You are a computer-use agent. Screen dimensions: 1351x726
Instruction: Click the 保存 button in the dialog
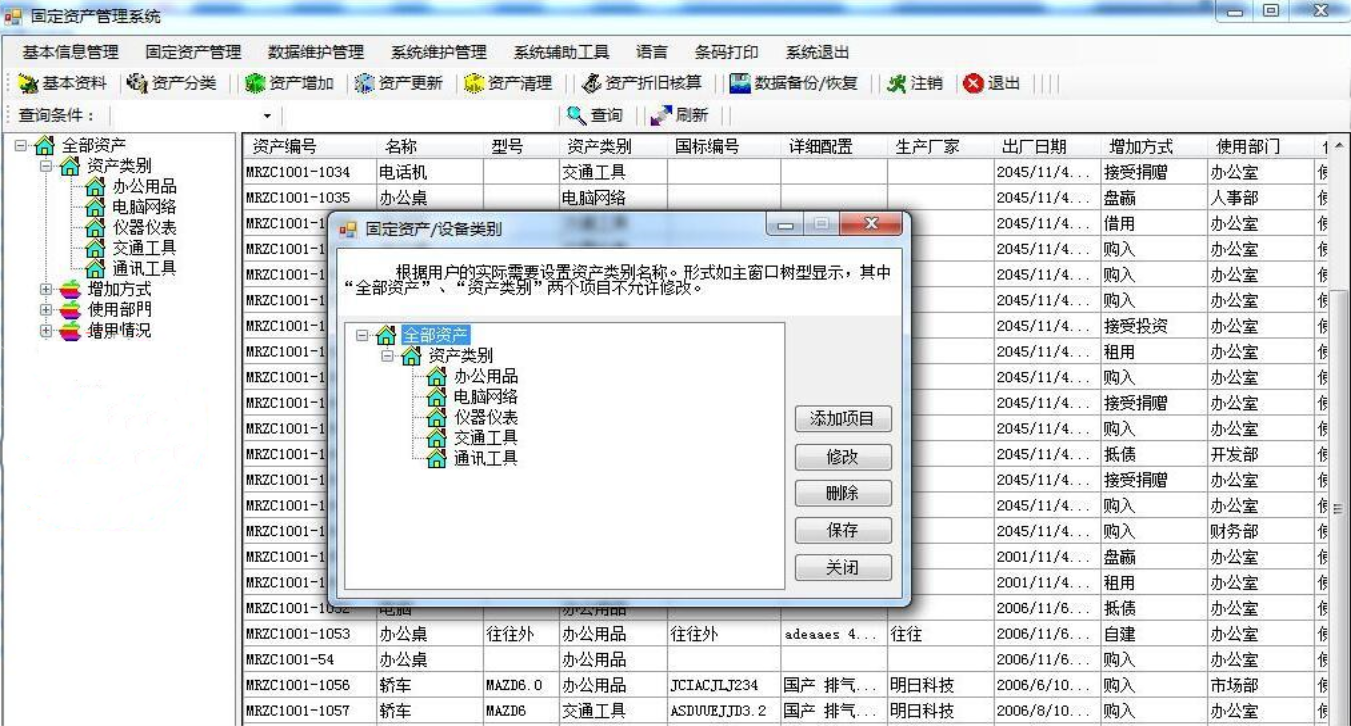pos(843,530)
